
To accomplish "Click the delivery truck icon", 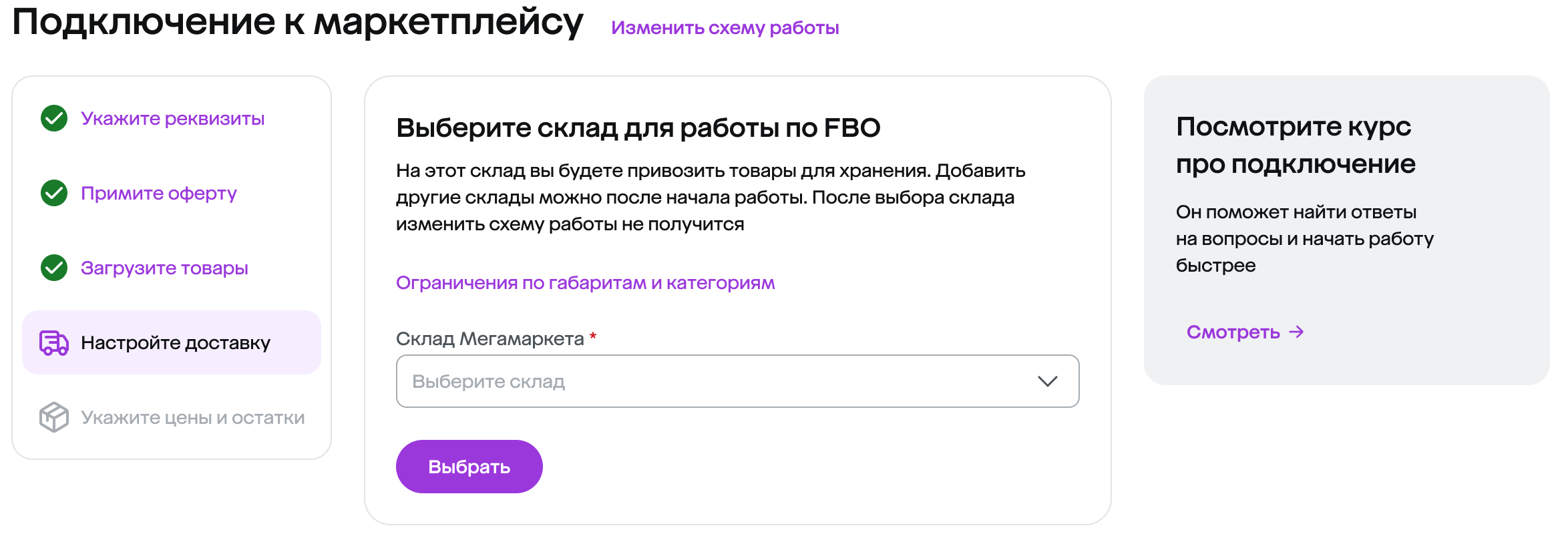I will (54, 343).
